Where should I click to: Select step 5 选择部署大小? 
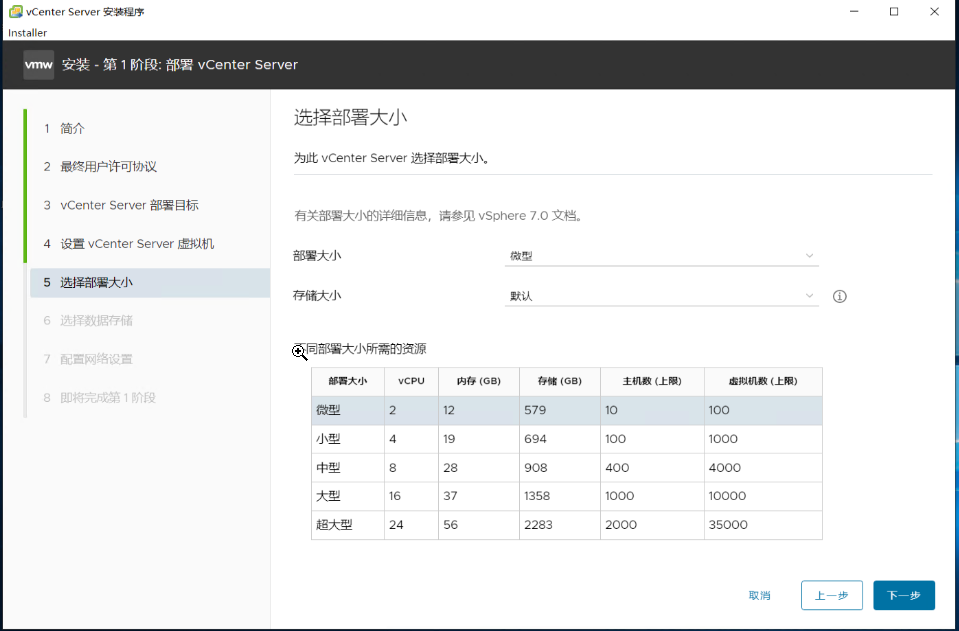(x=150, y=282)
